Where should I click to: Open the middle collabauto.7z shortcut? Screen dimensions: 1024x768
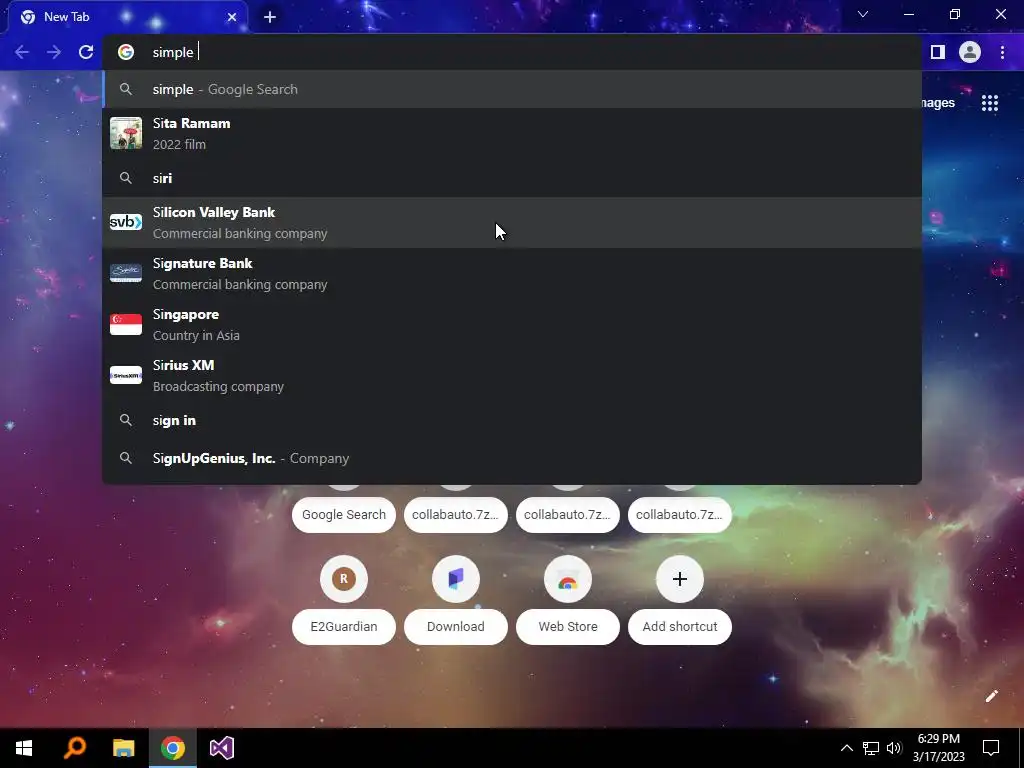tap(568, 515)
